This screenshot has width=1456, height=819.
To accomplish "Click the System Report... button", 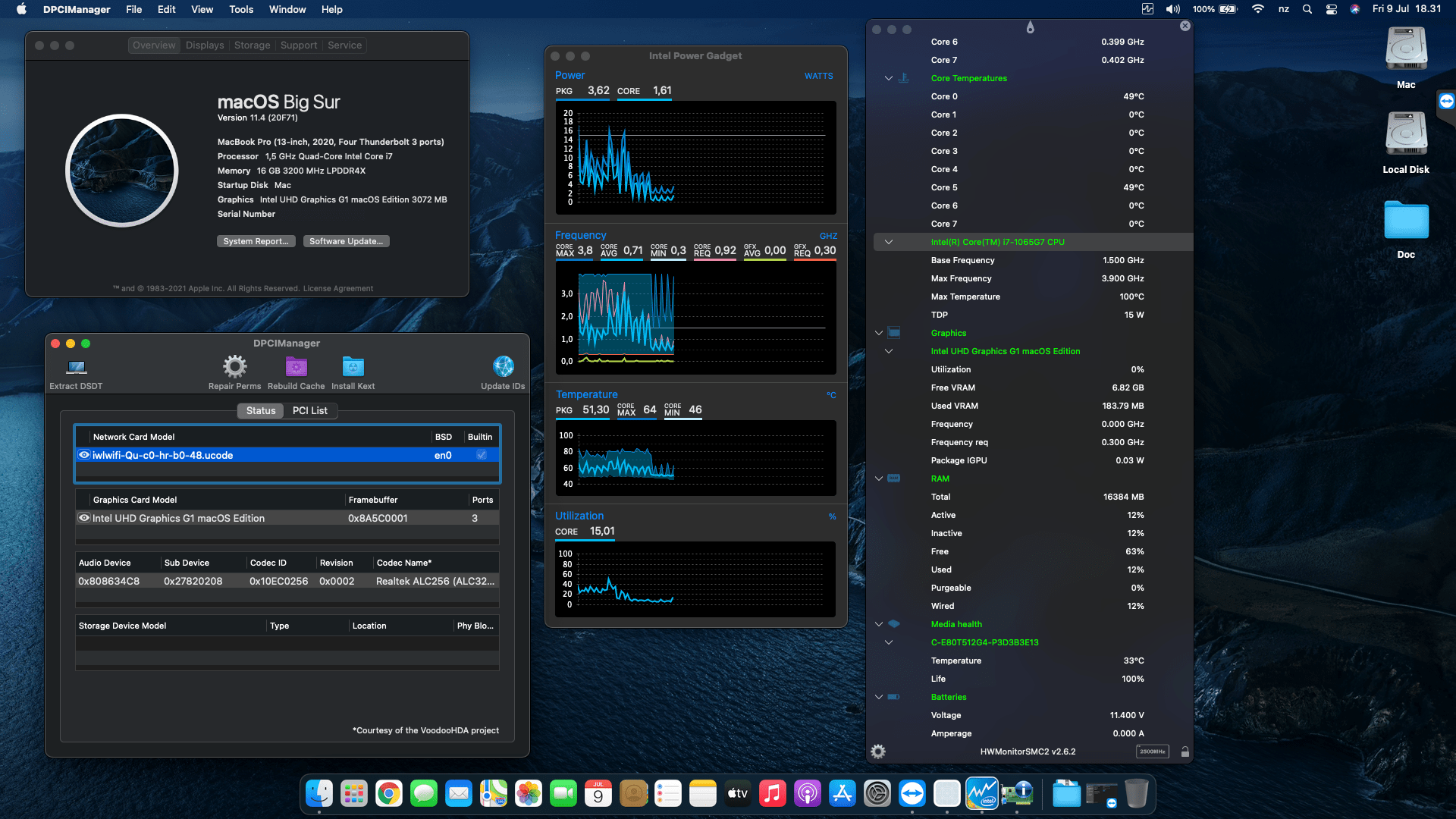I will [x=256, y=241].
